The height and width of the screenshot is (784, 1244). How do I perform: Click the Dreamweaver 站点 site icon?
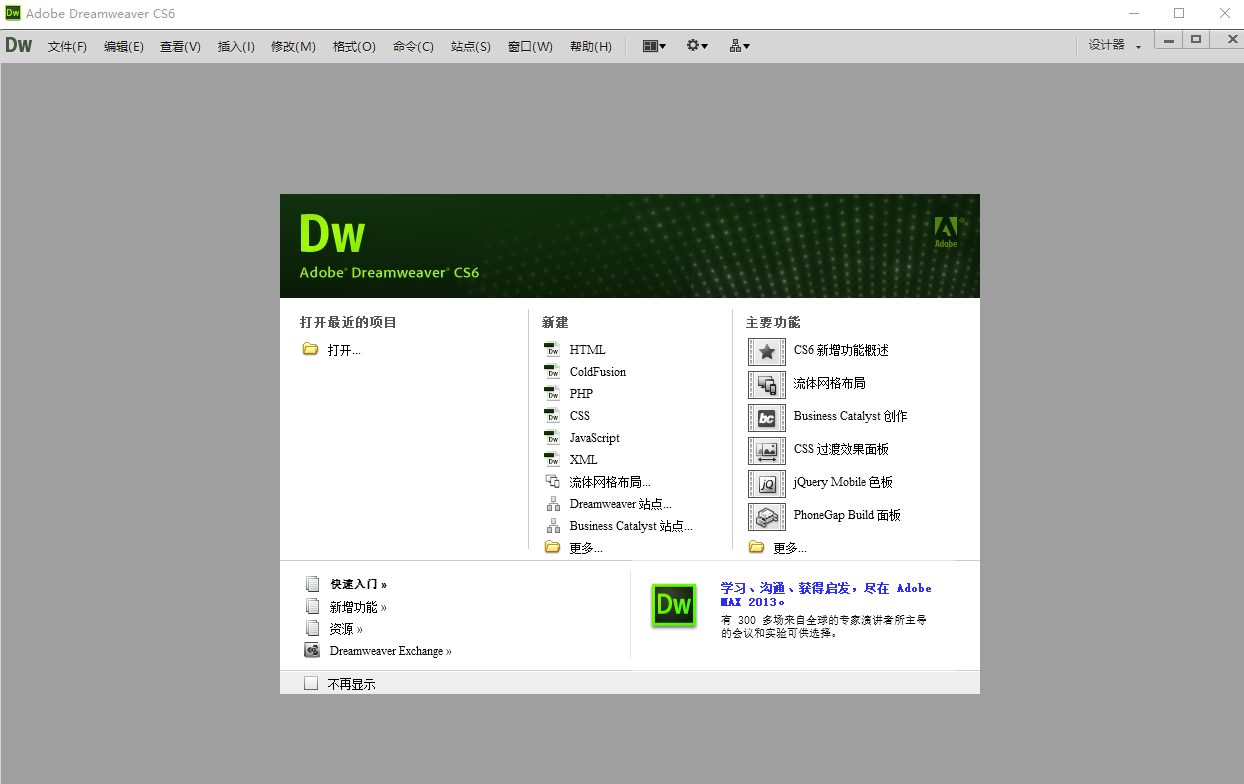552,504
